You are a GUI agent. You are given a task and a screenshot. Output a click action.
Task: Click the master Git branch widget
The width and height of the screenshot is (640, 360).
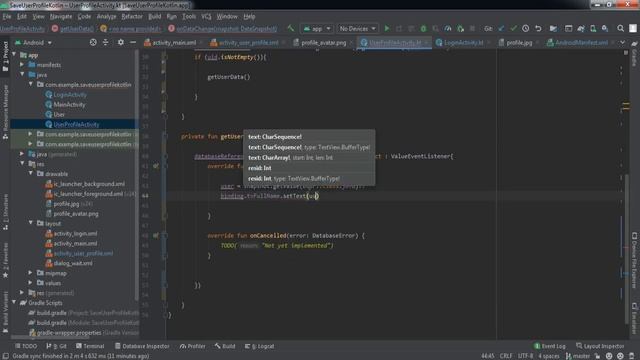click(x=577, y=356)
